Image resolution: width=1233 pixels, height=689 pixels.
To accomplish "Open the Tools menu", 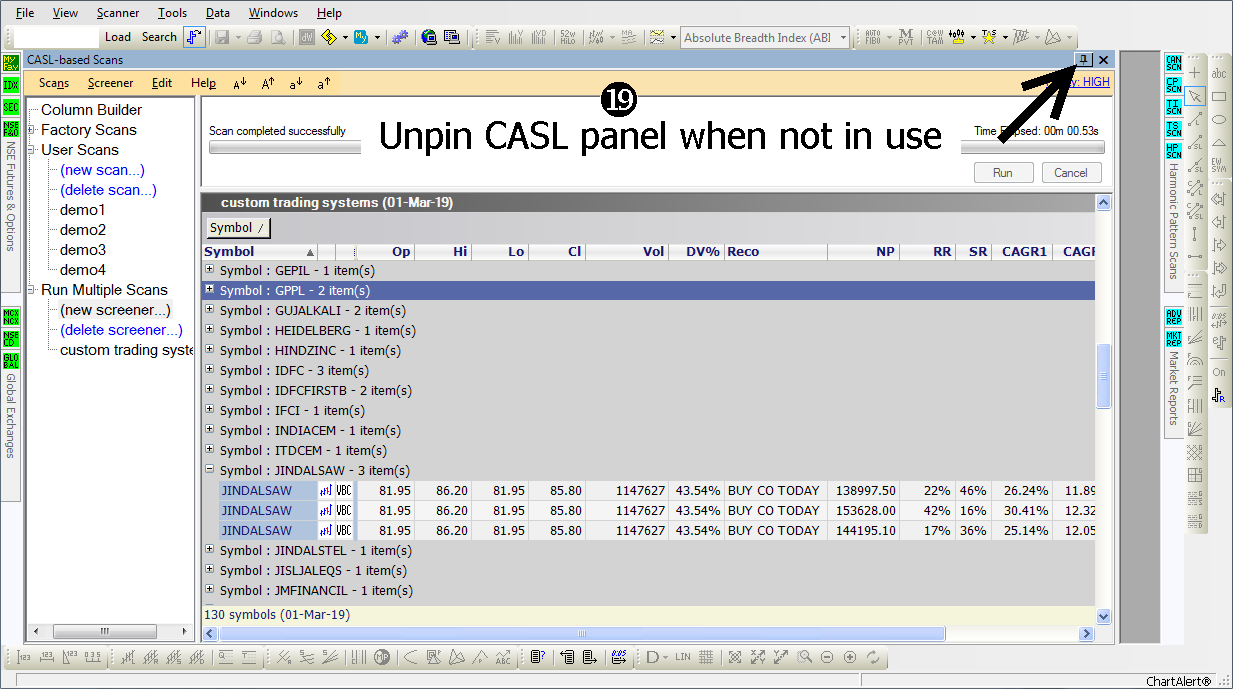I will (x=172, y=13).
